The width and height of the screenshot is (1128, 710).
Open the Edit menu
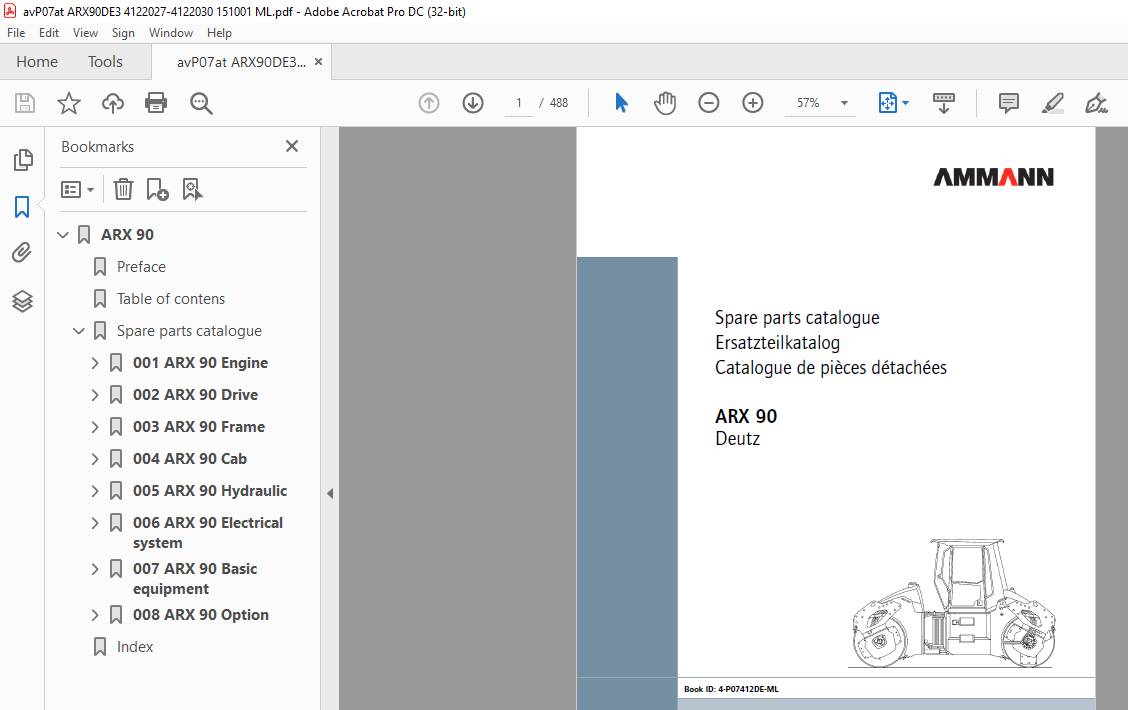point(49,32)
